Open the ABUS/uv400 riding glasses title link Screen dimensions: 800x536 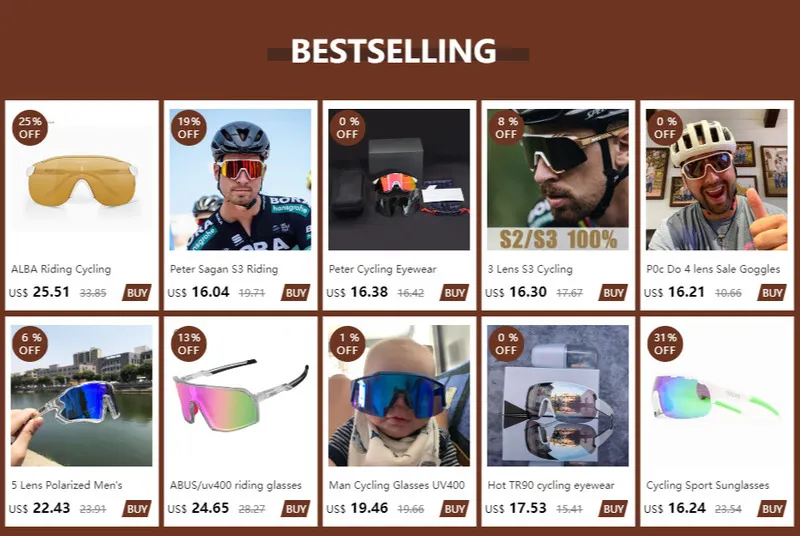pos(236,485)
